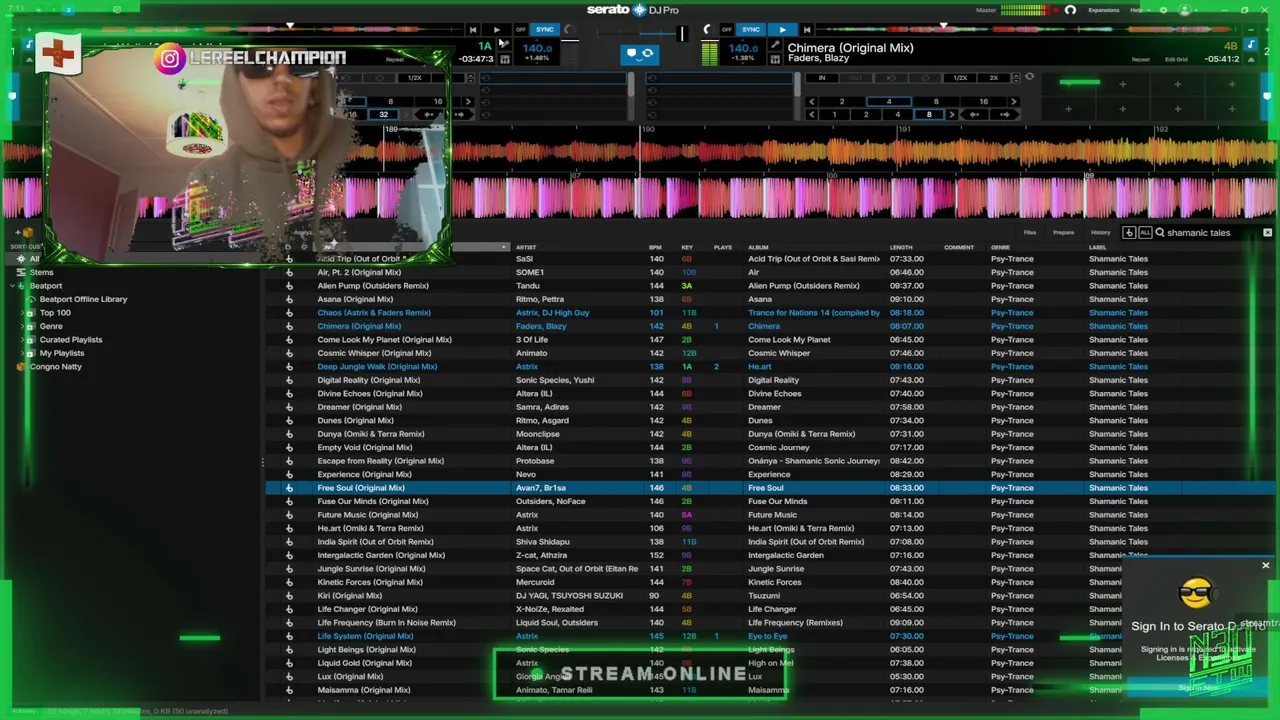Toggle Repeat on right deck
Screen dimensions: 1280x720
(1140, 60)
